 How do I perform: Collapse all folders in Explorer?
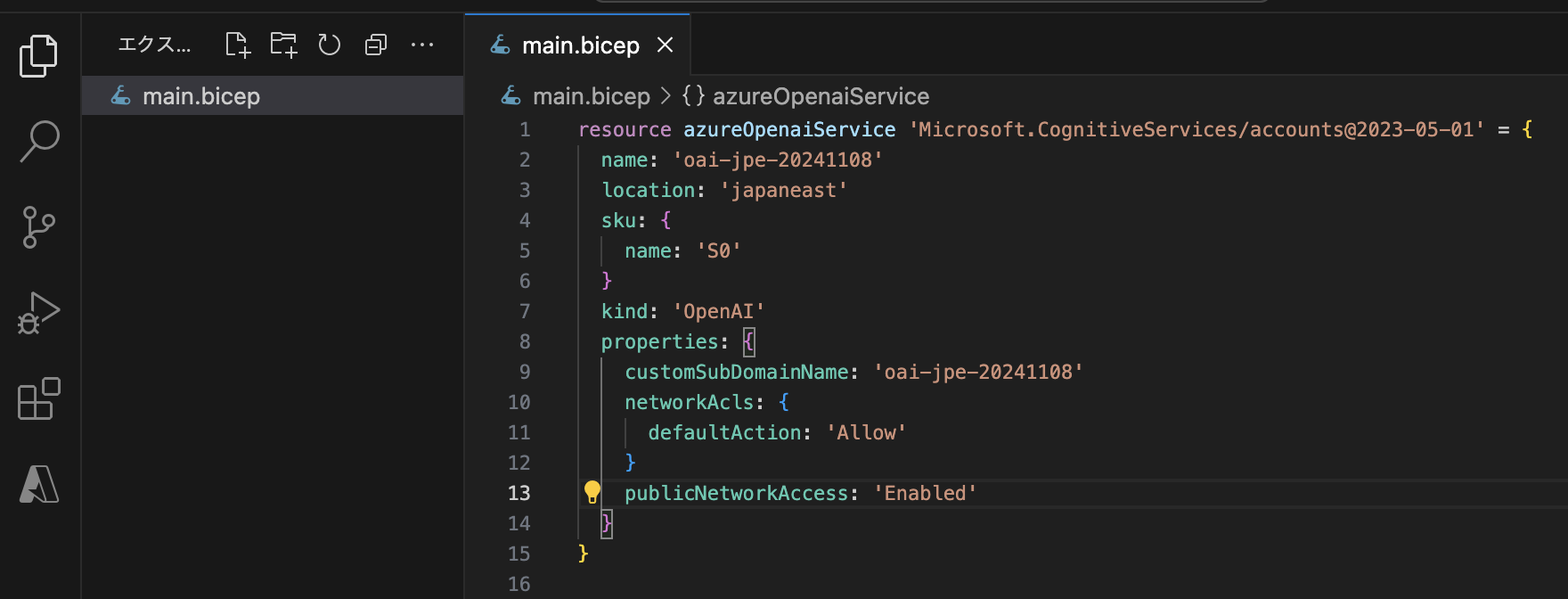(376, 45)
